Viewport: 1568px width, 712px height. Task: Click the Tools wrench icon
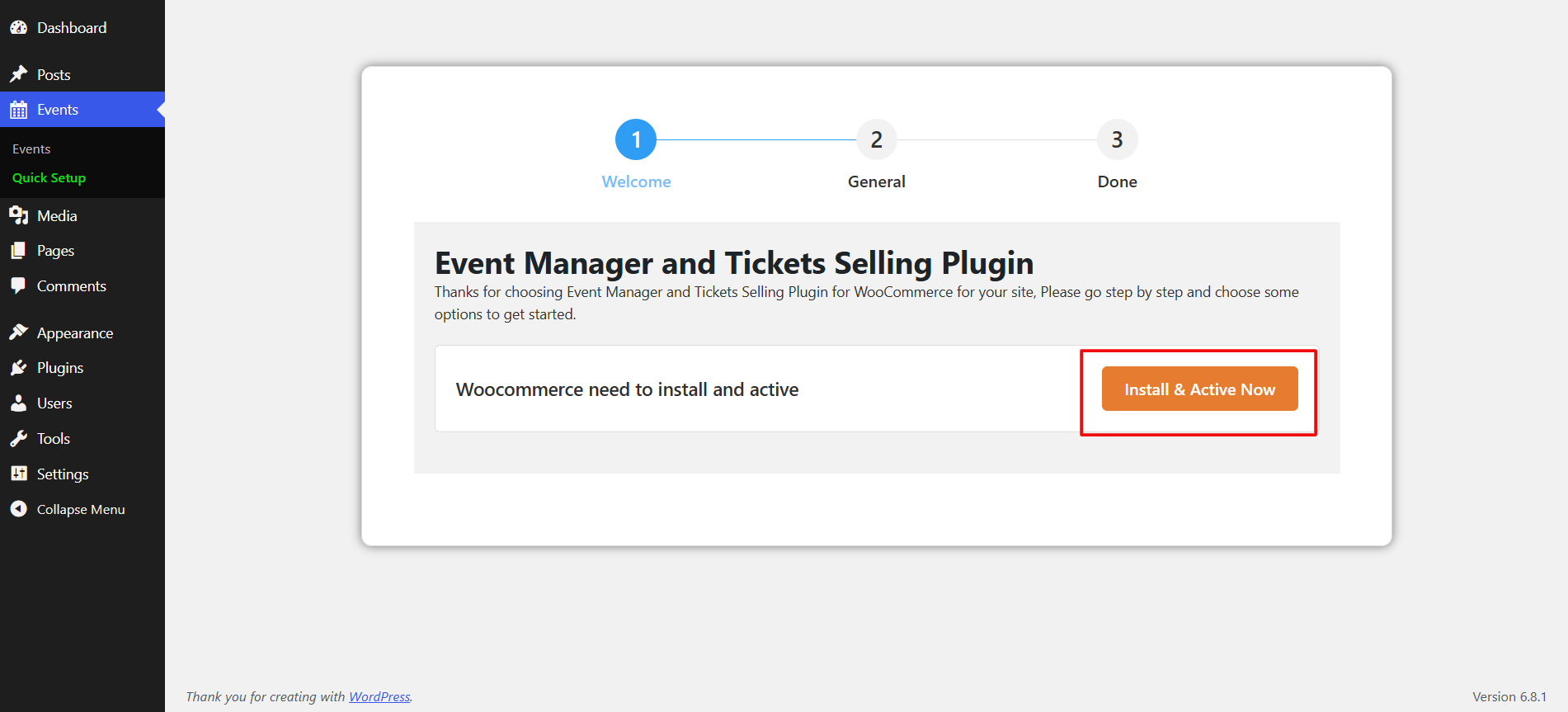point(18,439)
